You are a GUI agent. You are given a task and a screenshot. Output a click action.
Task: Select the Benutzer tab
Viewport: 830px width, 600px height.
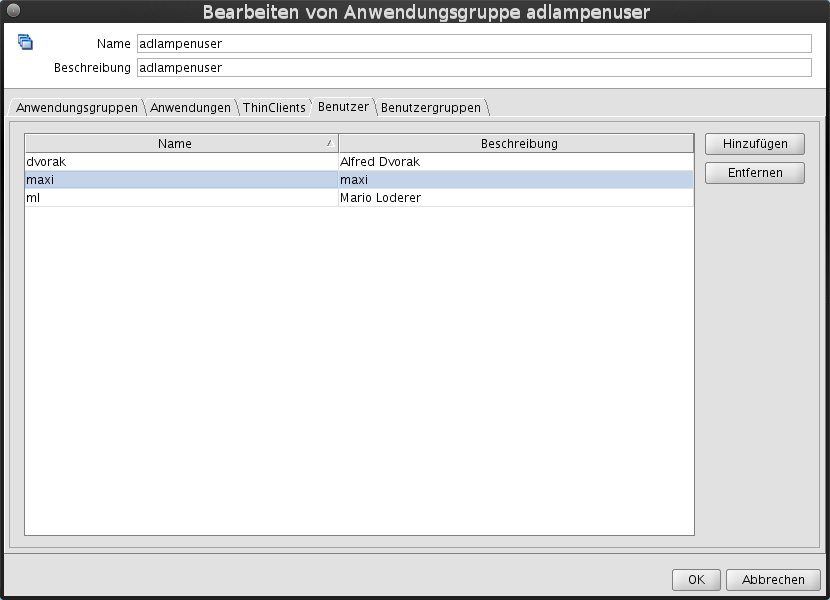(x=343, y=106)
